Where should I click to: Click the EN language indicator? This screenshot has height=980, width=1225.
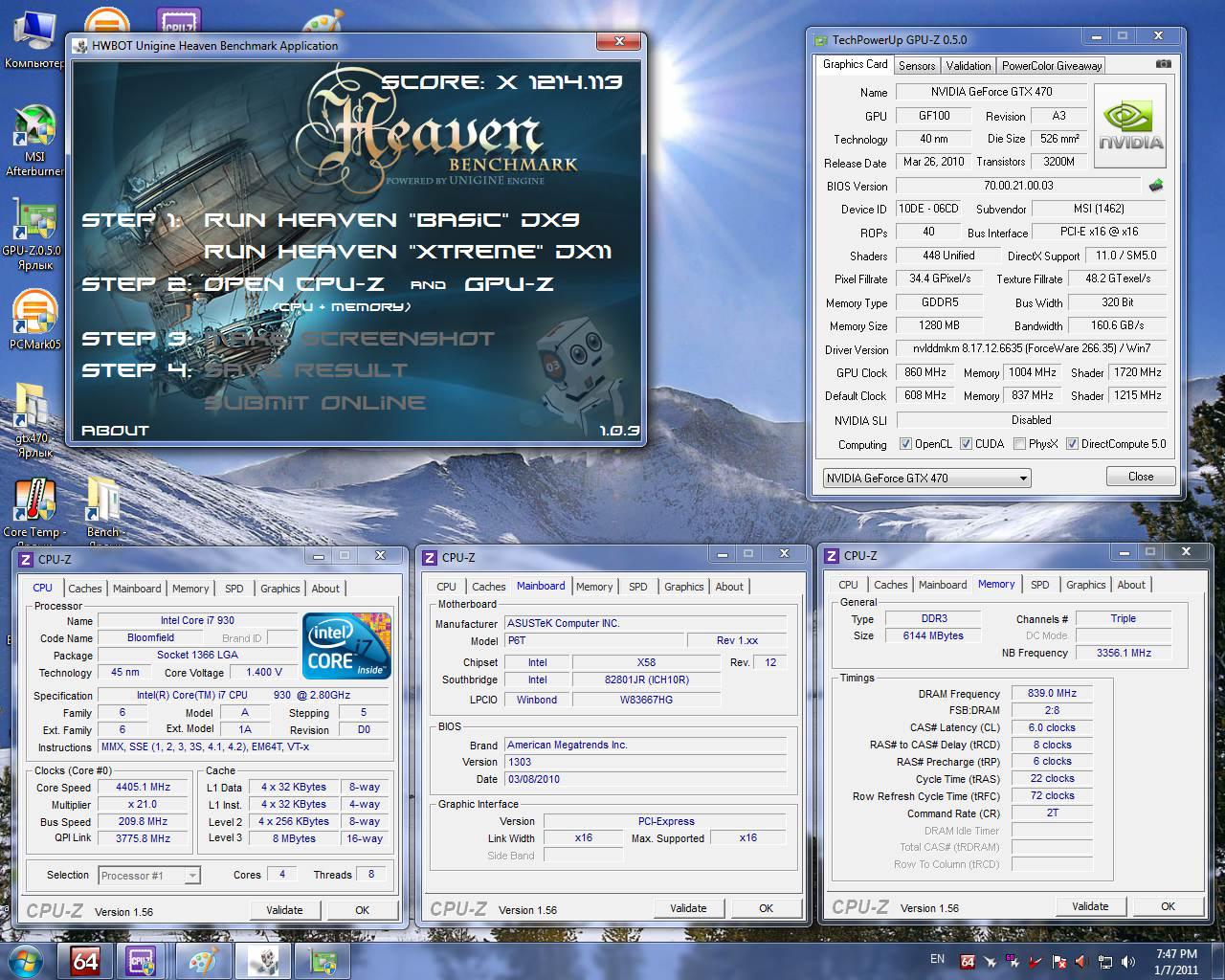point(937,959)
